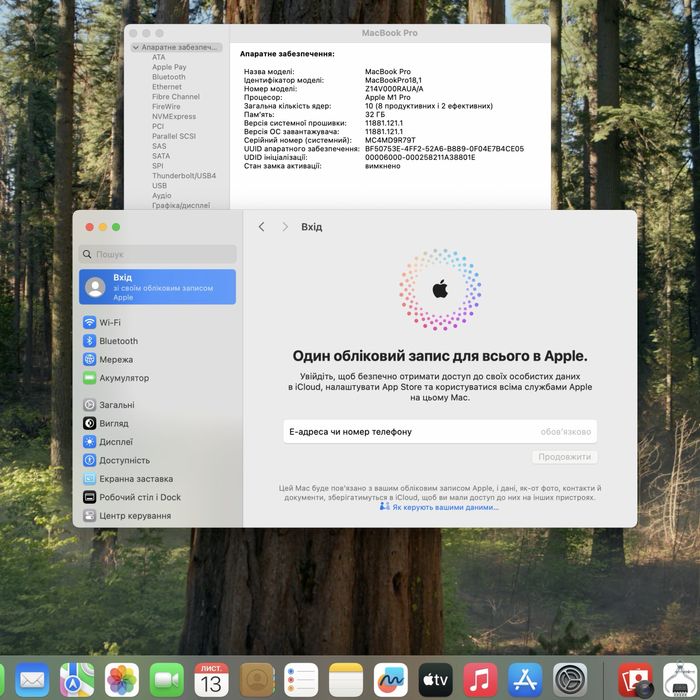The image size is (700, 700).
Task: Launch Photo Booth from the Dock
Action: [636, 680]
